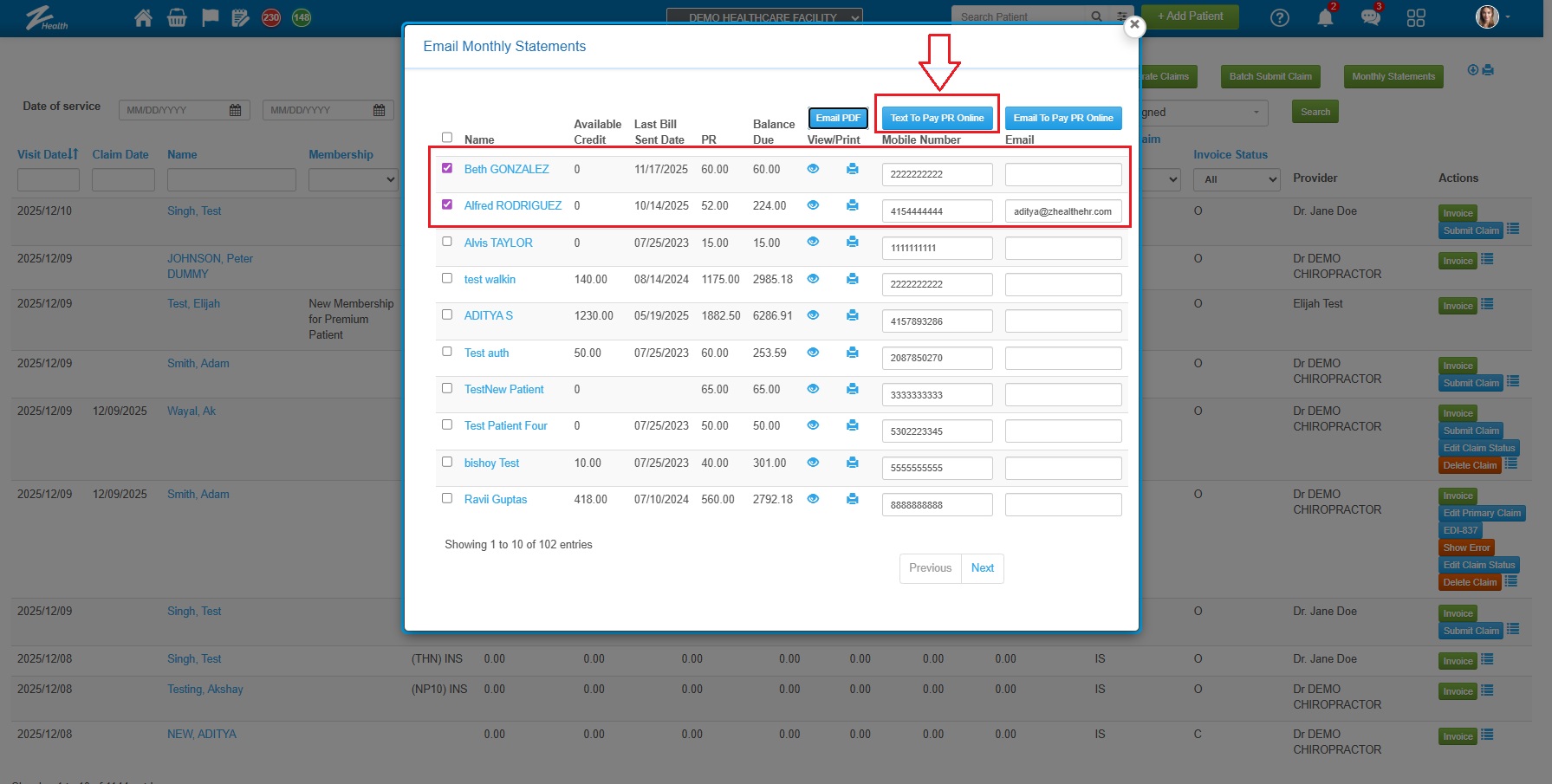Uncheck the Beth GONZALEZ checkbox

click(447, 168)
